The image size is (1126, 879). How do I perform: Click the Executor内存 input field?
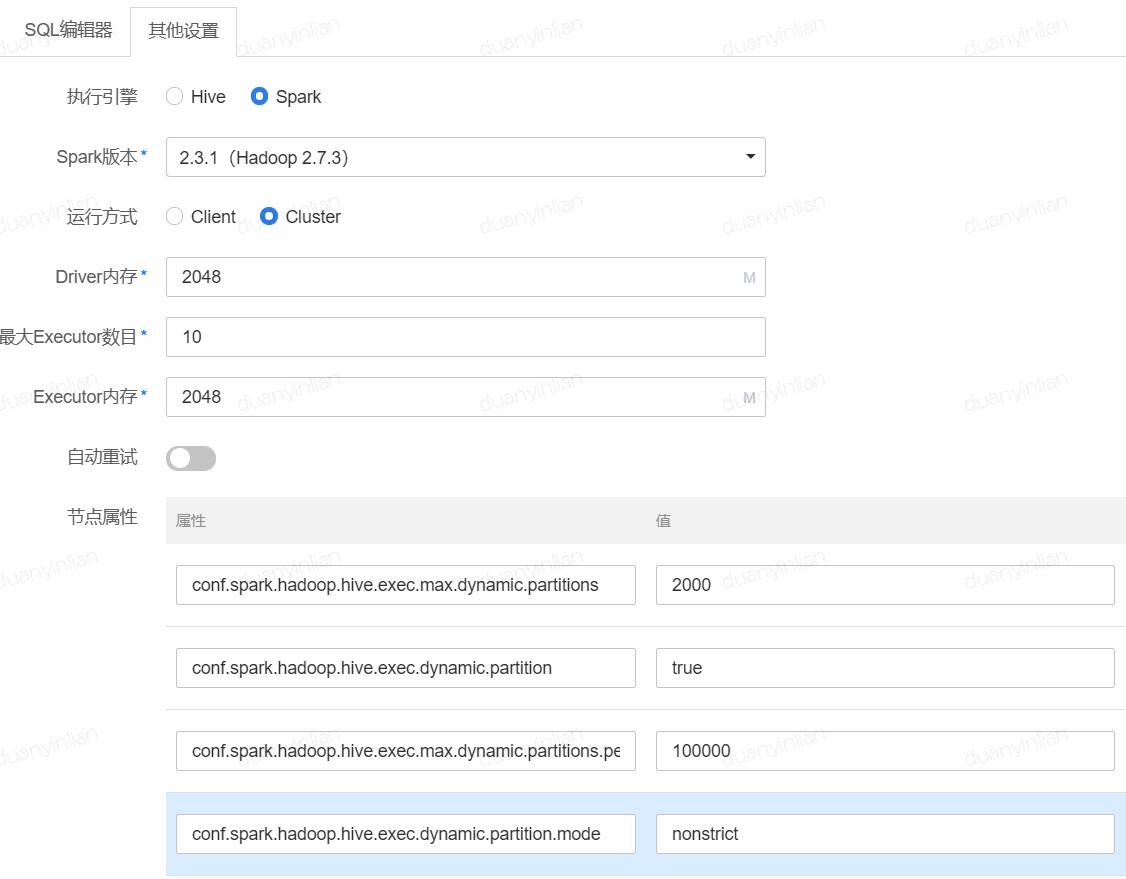tap(465, 397)
